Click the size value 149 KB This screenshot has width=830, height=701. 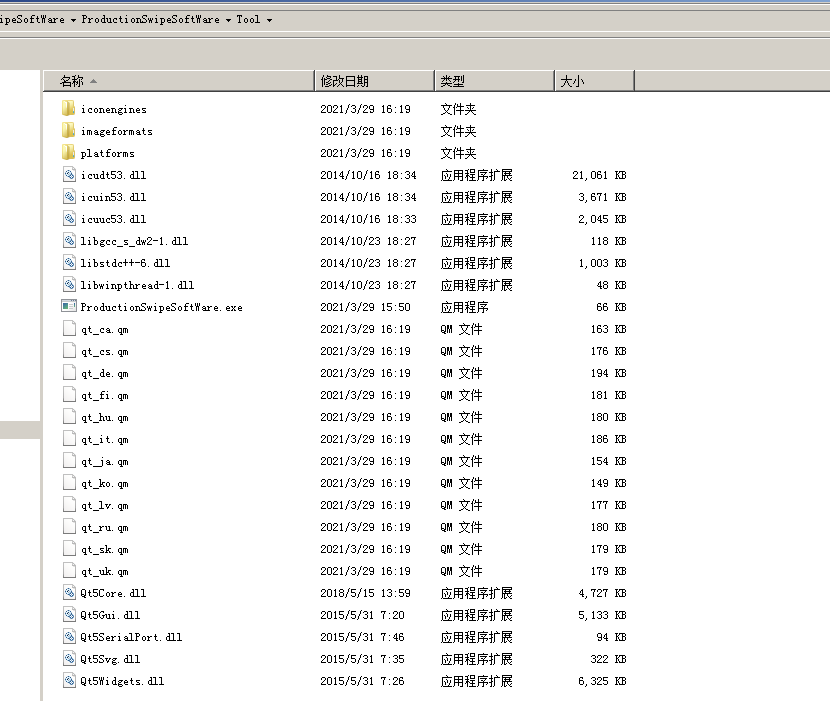[x=609, y=483]
